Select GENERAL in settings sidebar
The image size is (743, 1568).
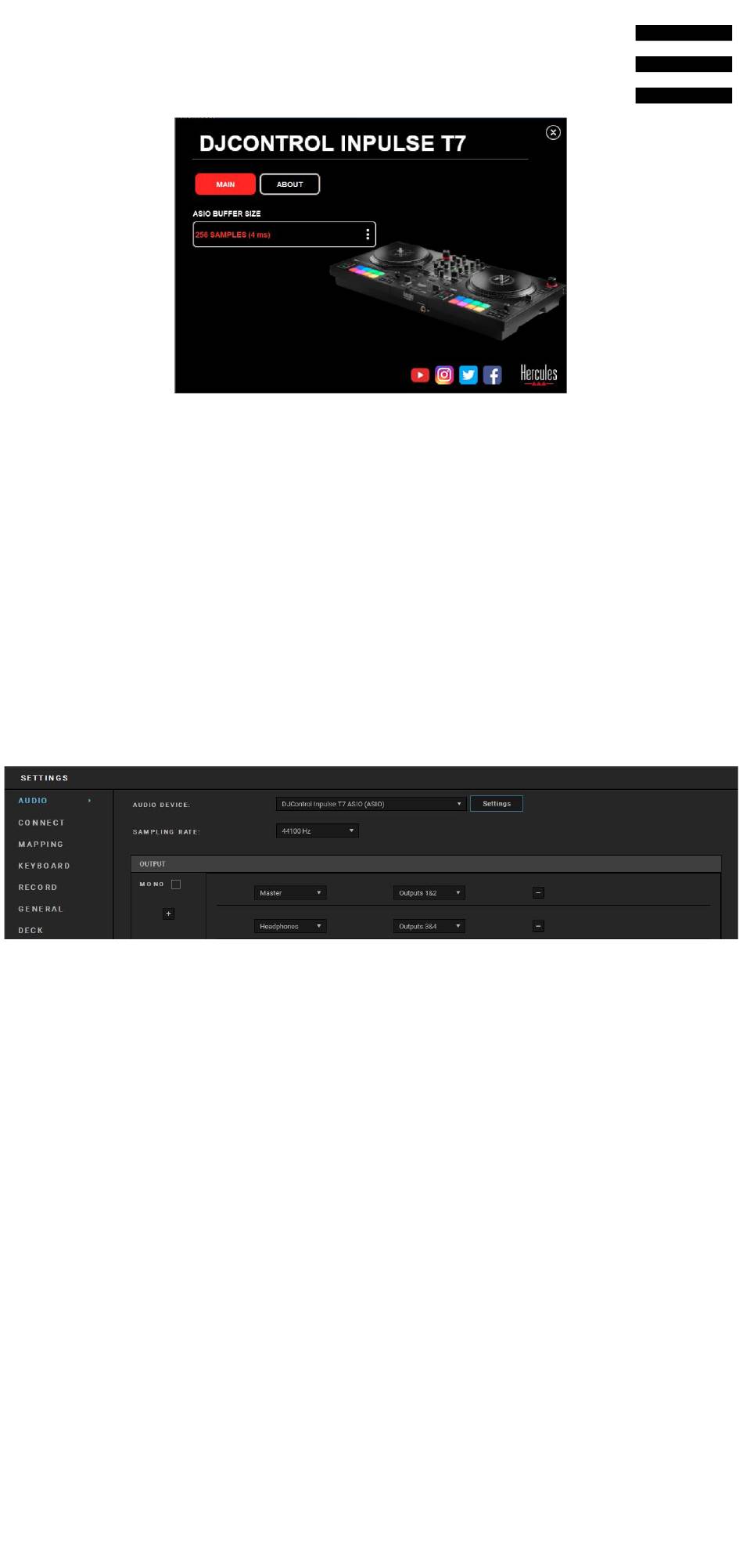tap(41, 909)
